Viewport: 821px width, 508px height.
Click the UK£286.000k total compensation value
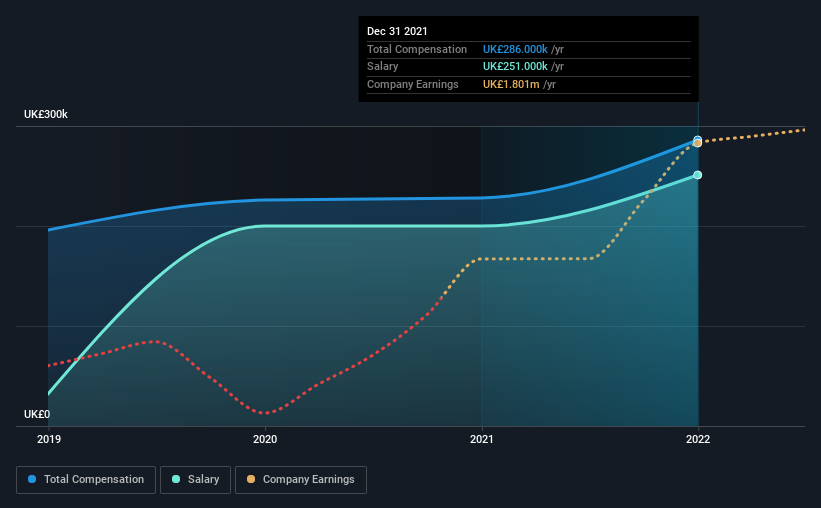click(515, 49)
